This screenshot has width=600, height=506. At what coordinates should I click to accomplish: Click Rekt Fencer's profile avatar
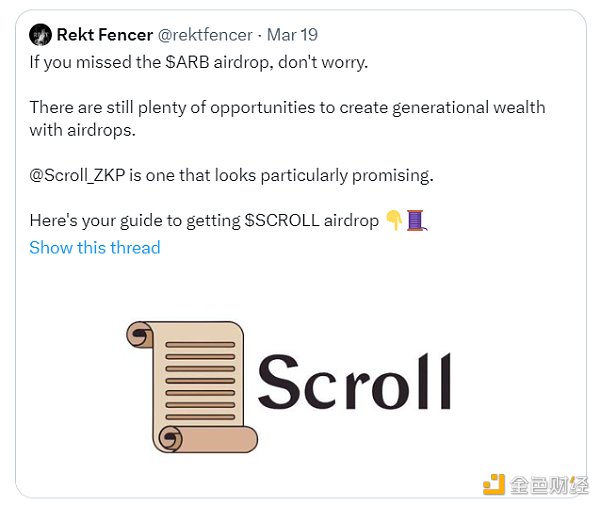(40, 35)
